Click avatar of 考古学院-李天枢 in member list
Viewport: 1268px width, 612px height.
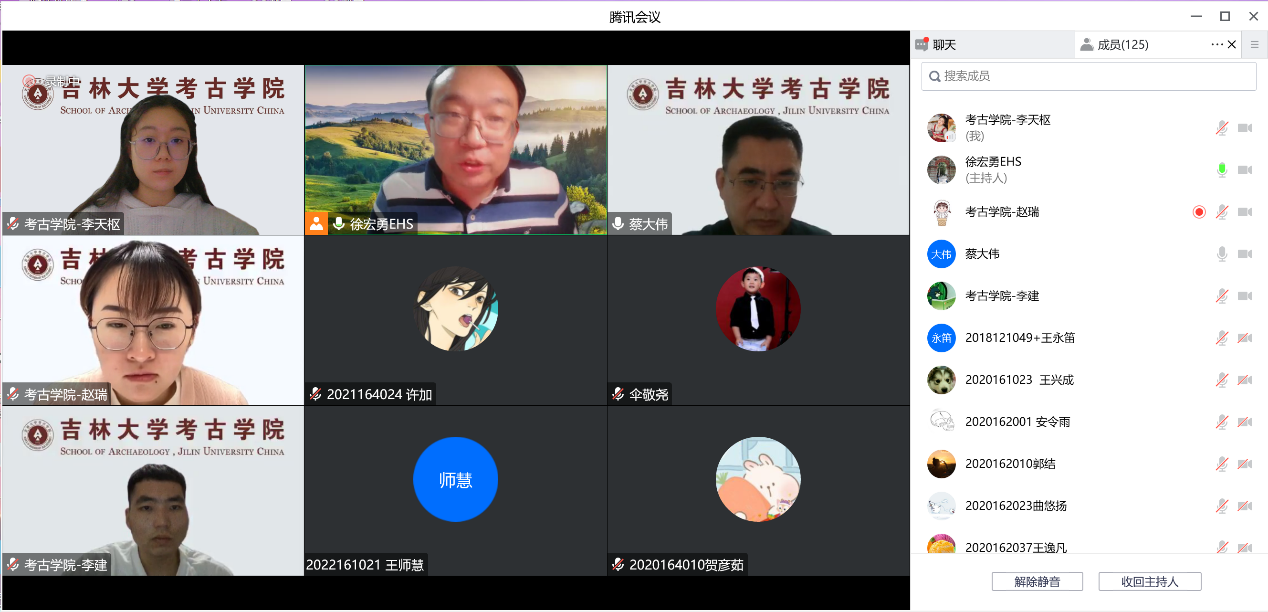tap(941, 128)
